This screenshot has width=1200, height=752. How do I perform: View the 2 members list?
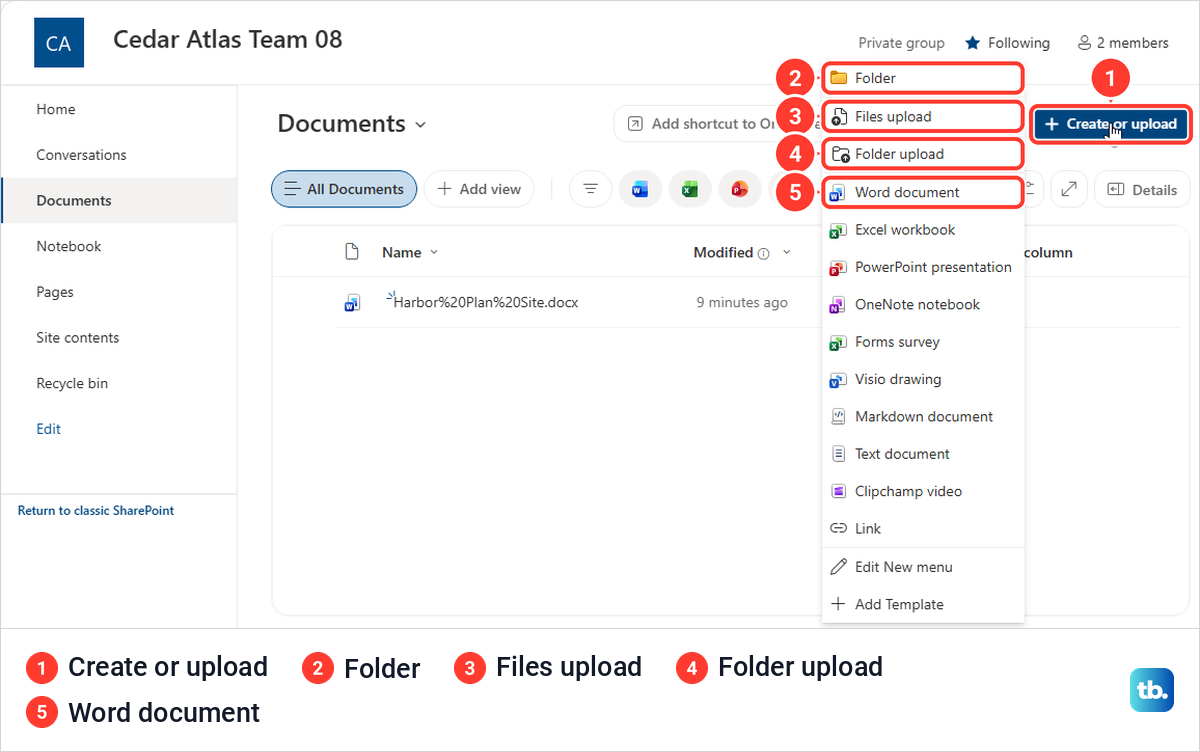(1122, 43)
